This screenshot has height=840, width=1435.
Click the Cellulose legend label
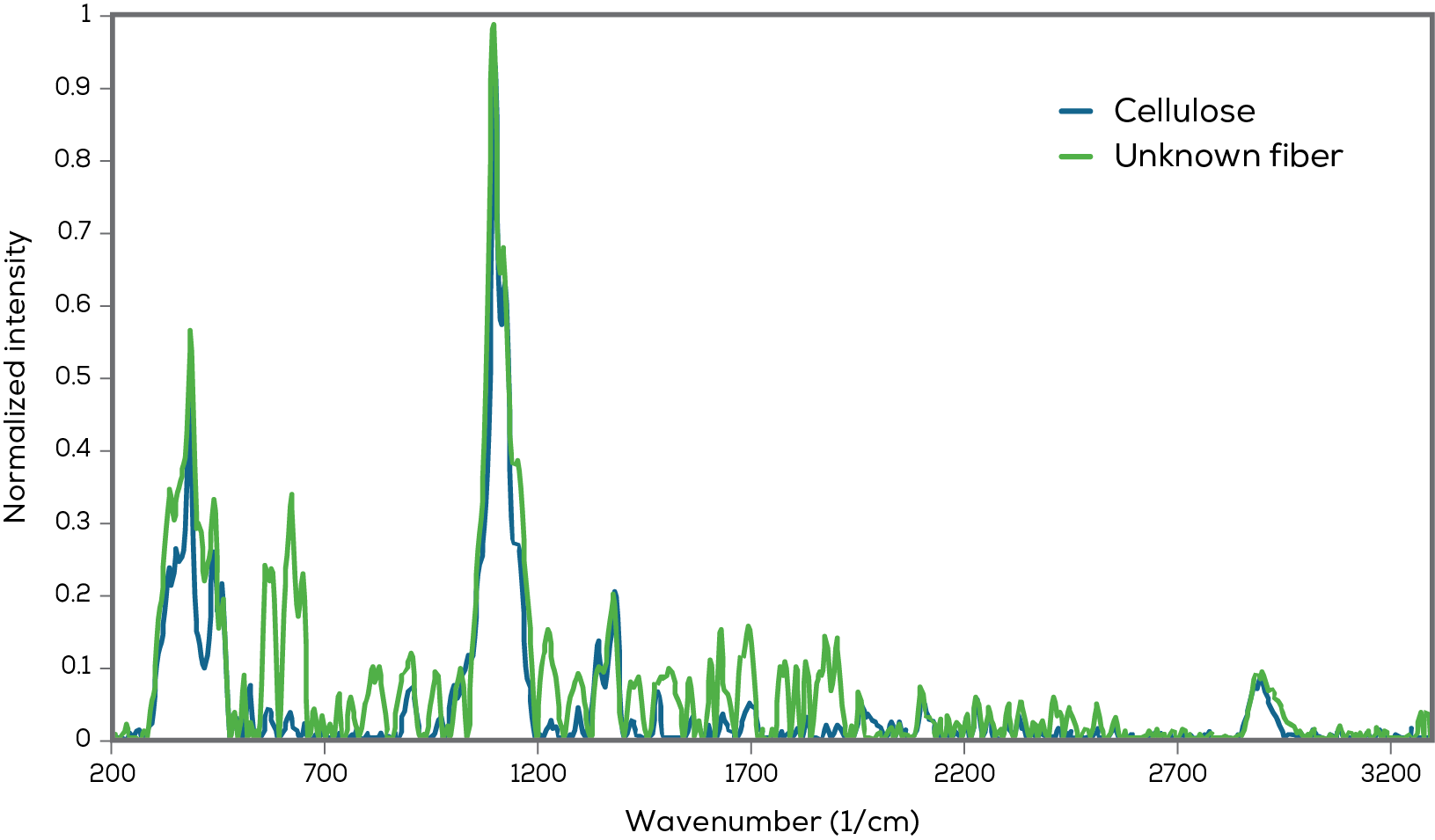point(1184,111)
